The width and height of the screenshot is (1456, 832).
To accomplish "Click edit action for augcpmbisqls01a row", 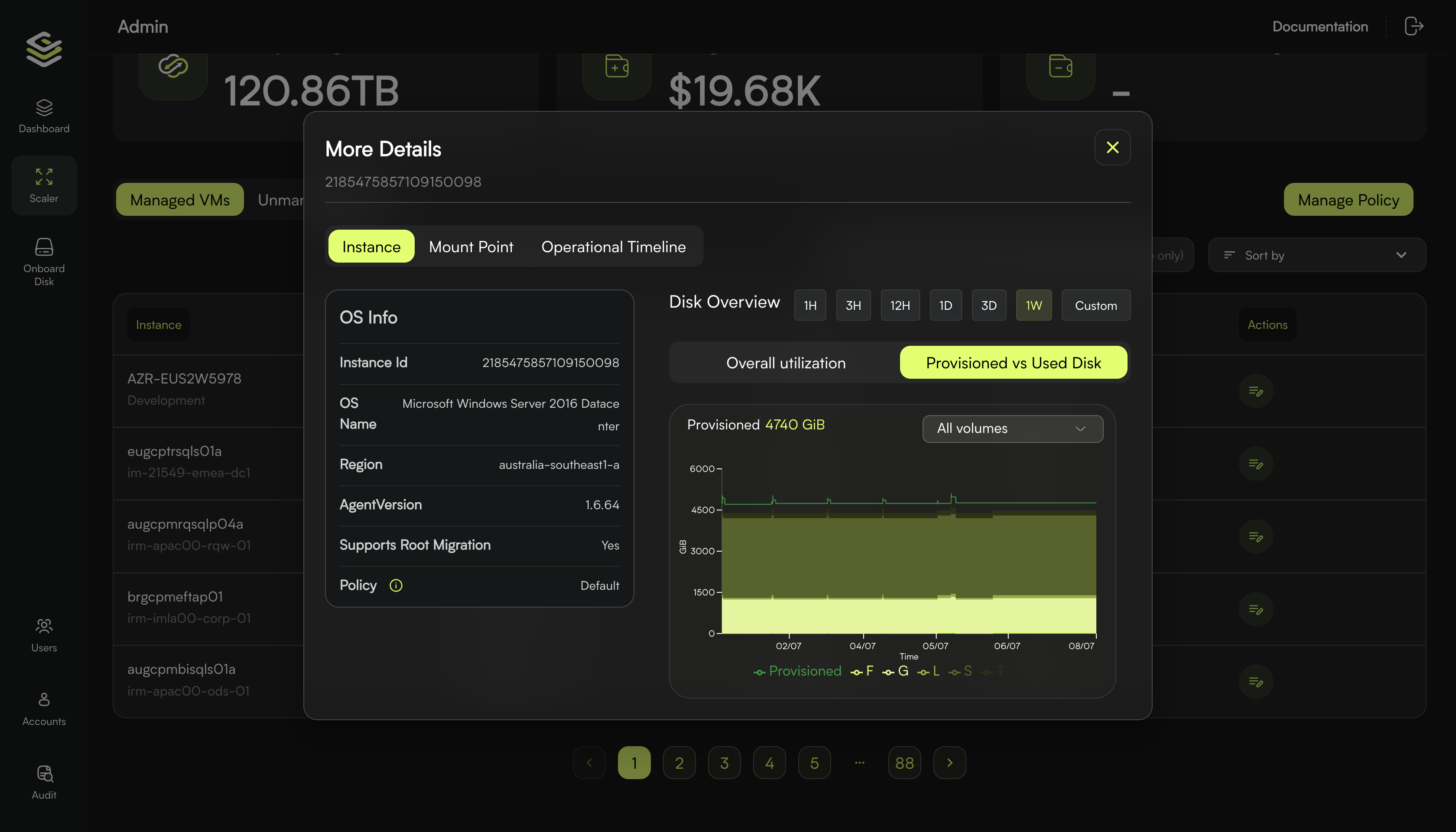I will point(1255,682).
